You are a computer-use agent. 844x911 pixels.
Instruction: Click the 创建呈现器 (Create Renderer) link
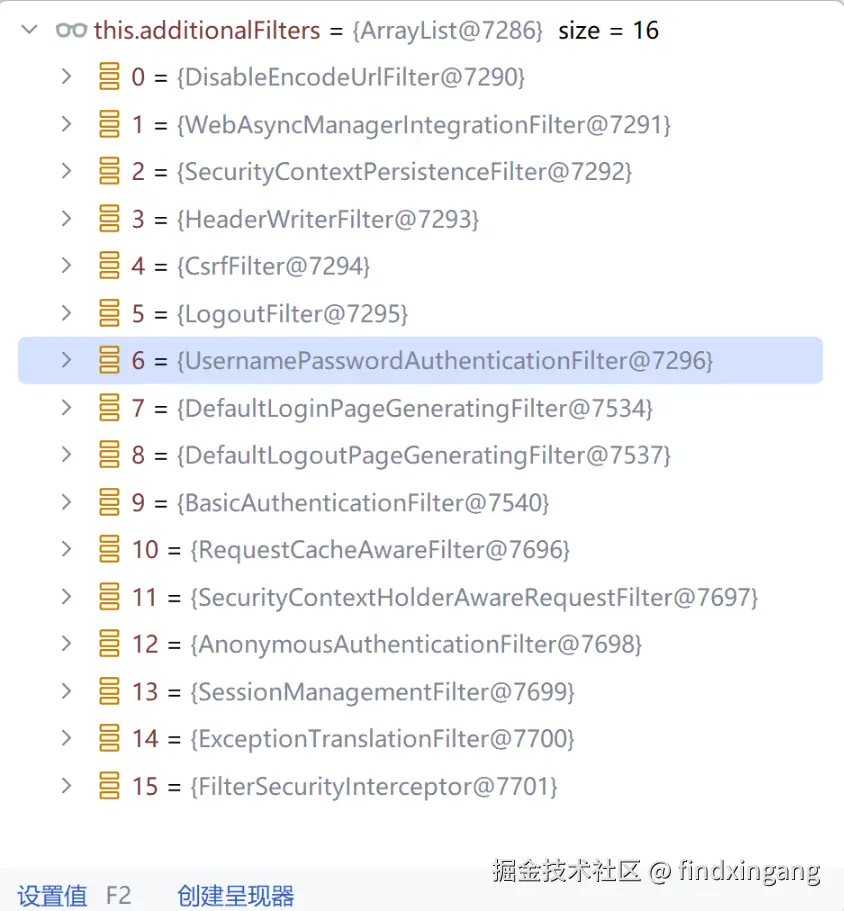(236, 896)
